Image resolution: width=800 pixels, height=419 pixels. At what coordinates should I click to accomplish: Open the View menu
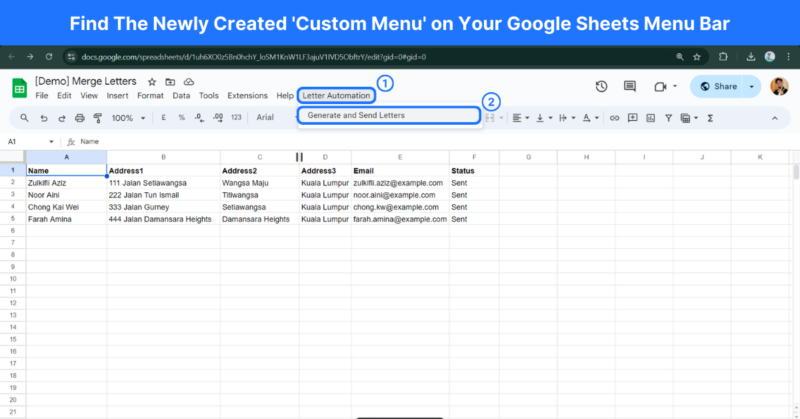pyautogui.click(x=89, y=95)
